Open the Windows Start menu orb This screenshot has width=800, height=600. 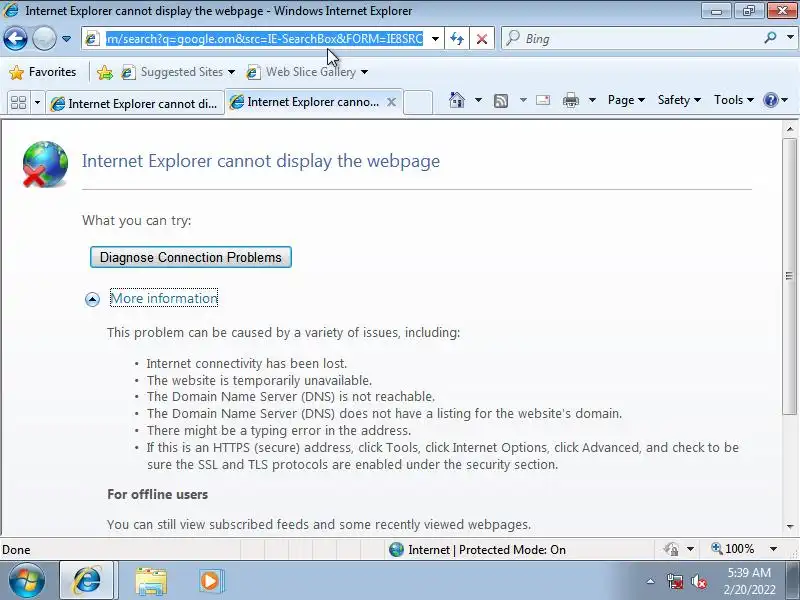(x=27, y=581)
